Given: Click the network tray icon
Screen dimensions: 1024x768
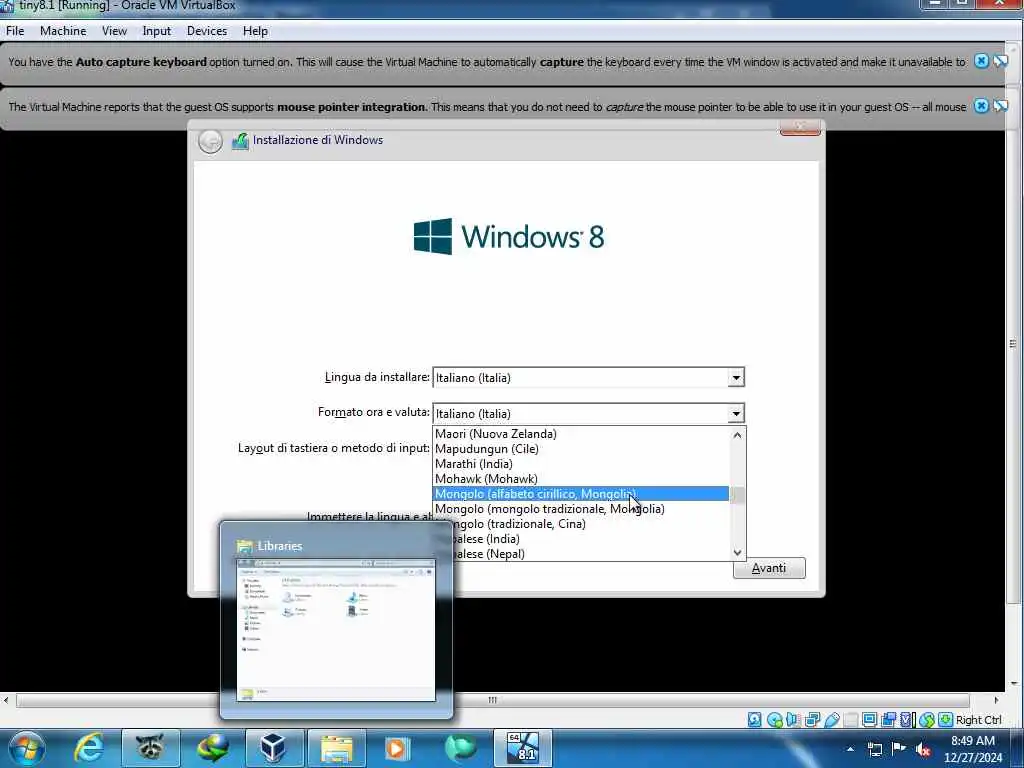Looking at the screenshot, I should (x=875, y=749).
